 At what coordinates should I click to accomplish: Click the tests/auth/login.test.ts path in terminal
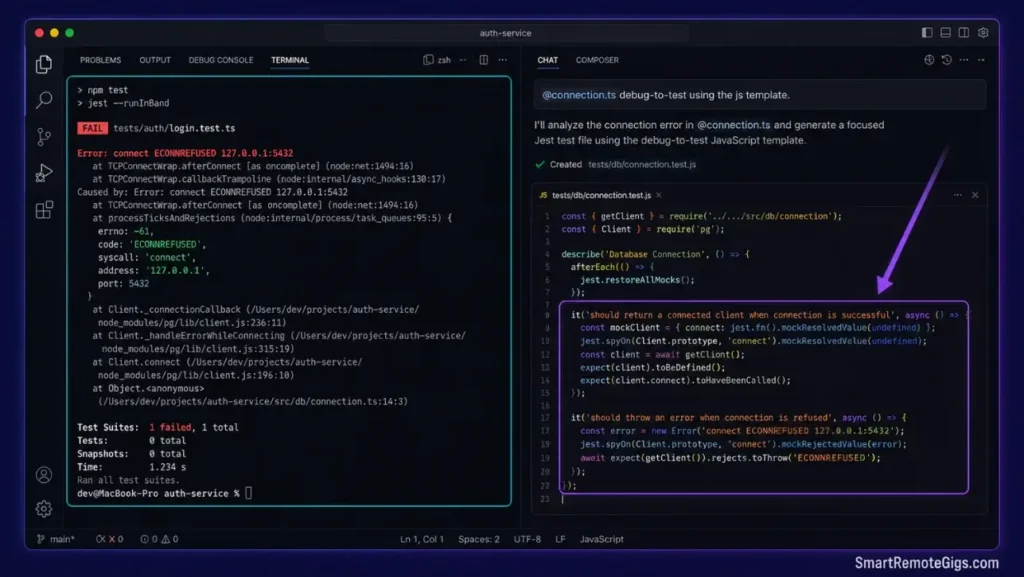coord(174,129)
